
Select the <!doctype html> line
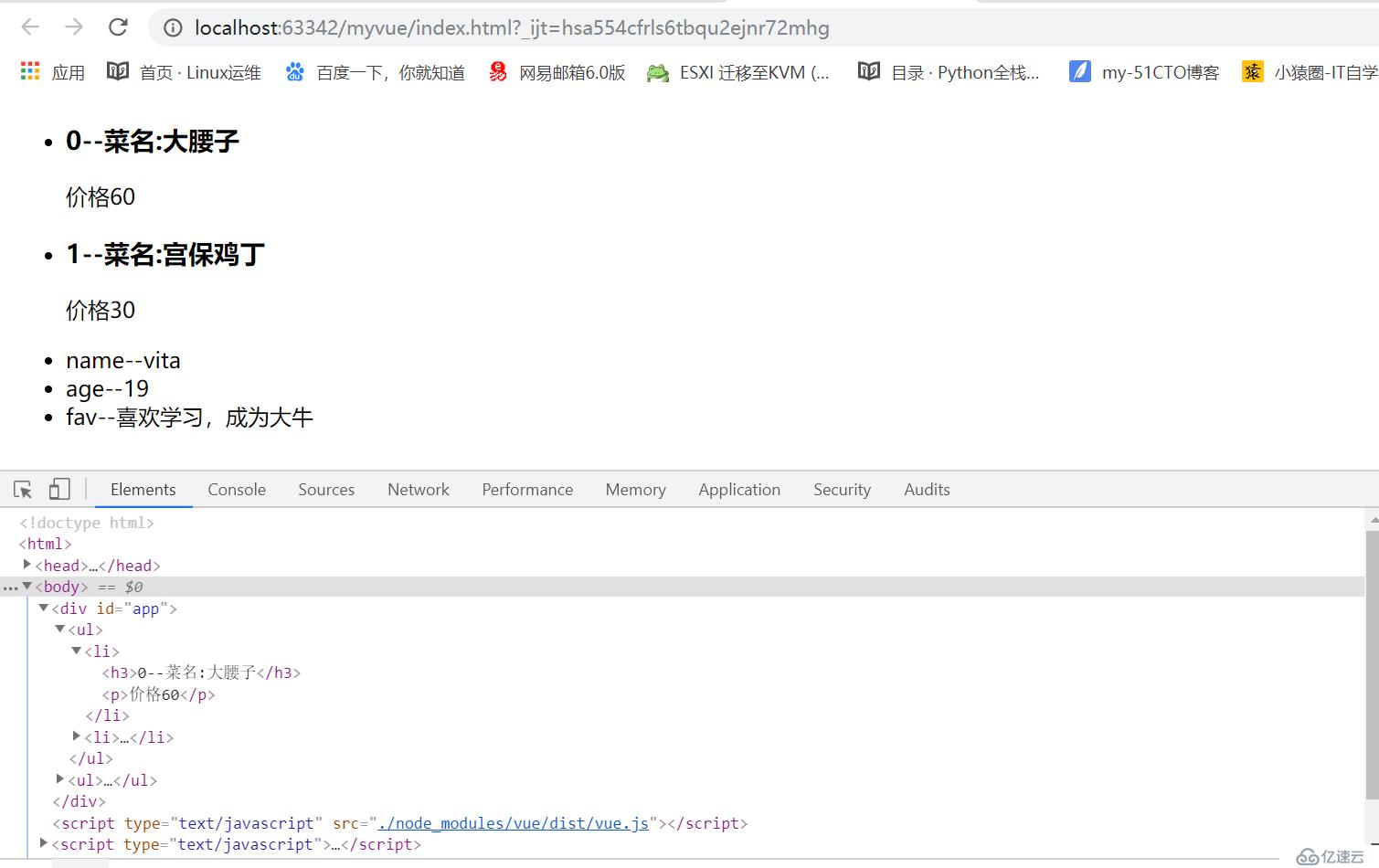coord(87,523)
